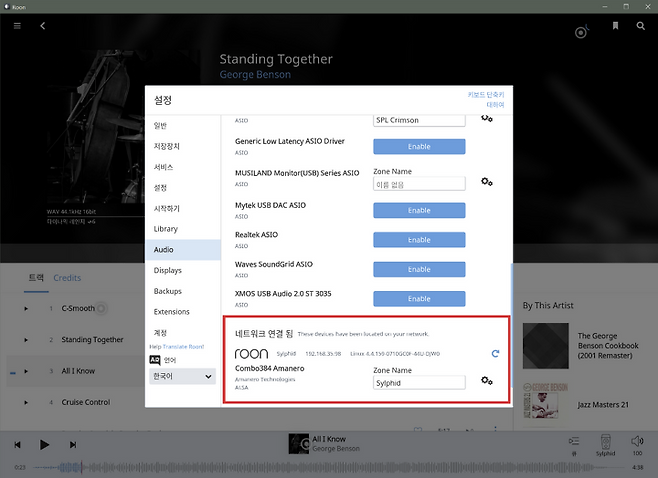Refresh the Sylphid networked device
The image size is (658, 478).
tap(495, 354)
